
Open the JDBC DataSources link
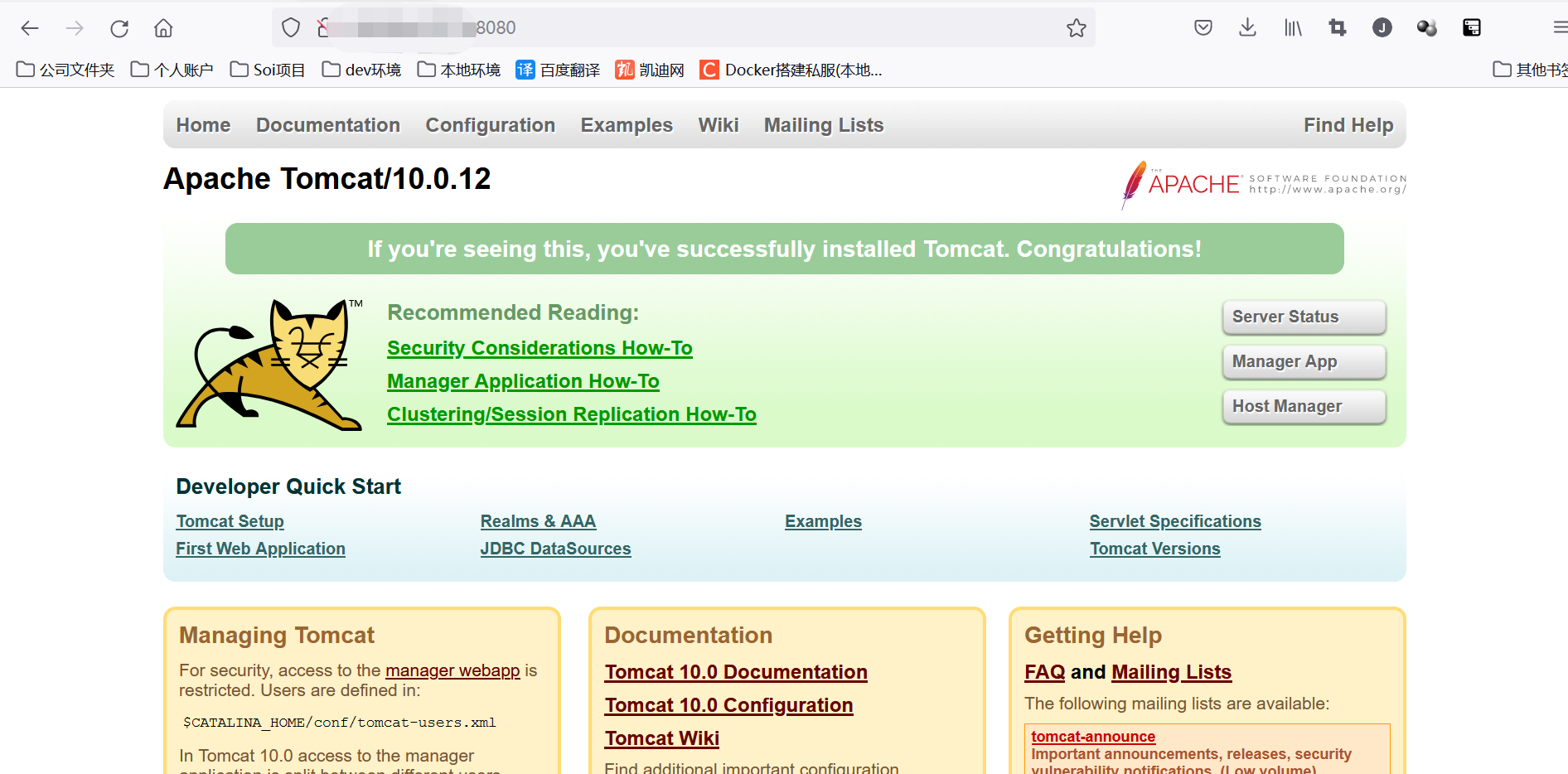(x=555, y=549)
